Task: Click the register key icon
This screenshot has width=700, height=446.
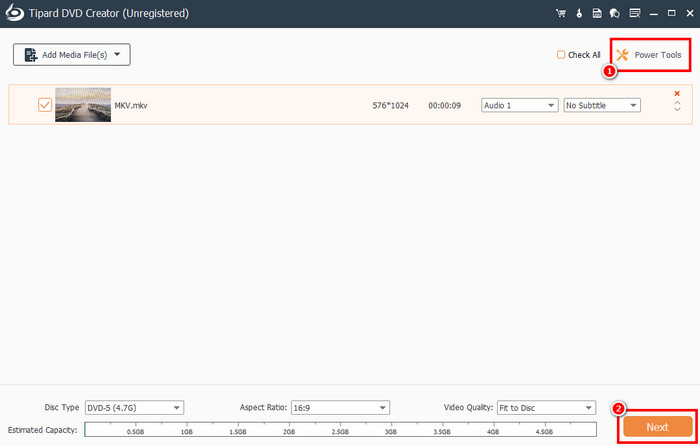Action: 579,13
